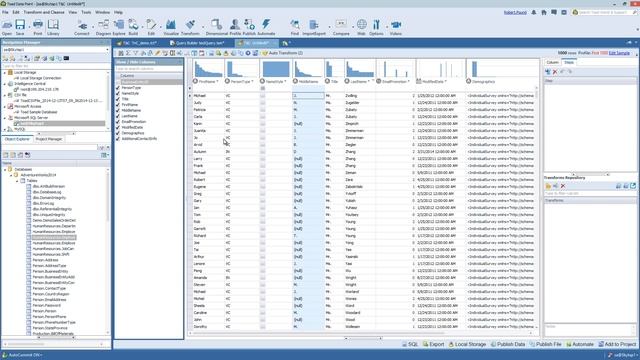Open the Options tool
The image size is (640, 360).
(x=376, y=27)
